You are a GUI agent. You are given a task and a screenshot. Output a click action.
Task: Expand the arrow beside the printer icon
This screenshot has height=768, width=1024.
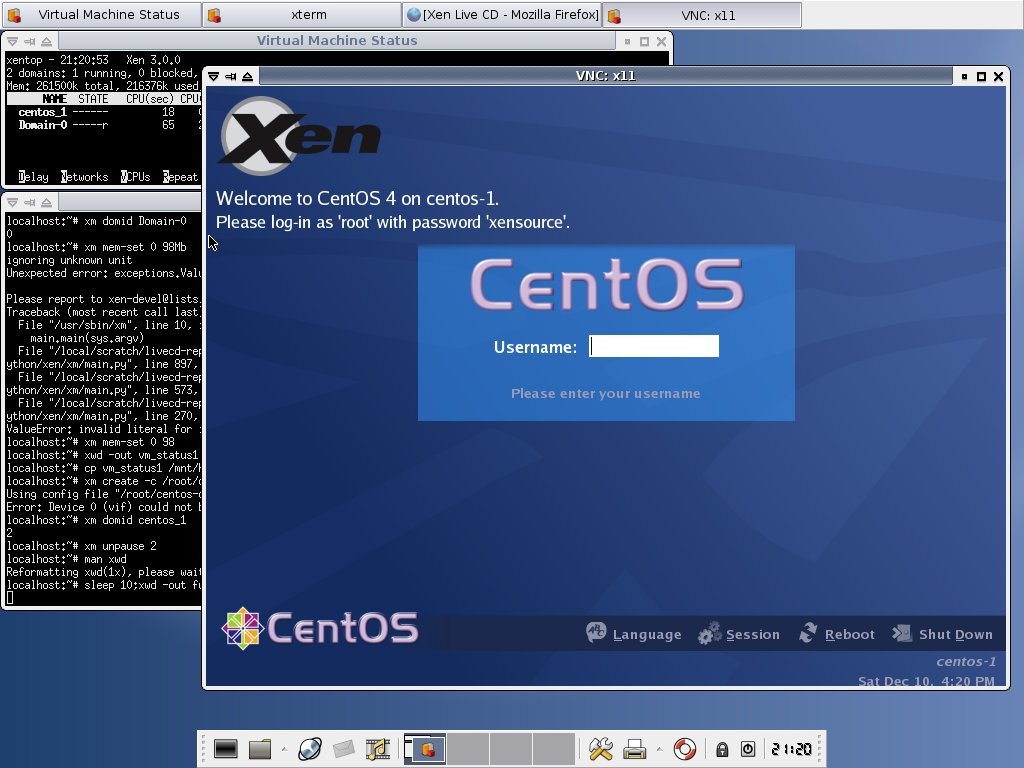click(657, 748)
